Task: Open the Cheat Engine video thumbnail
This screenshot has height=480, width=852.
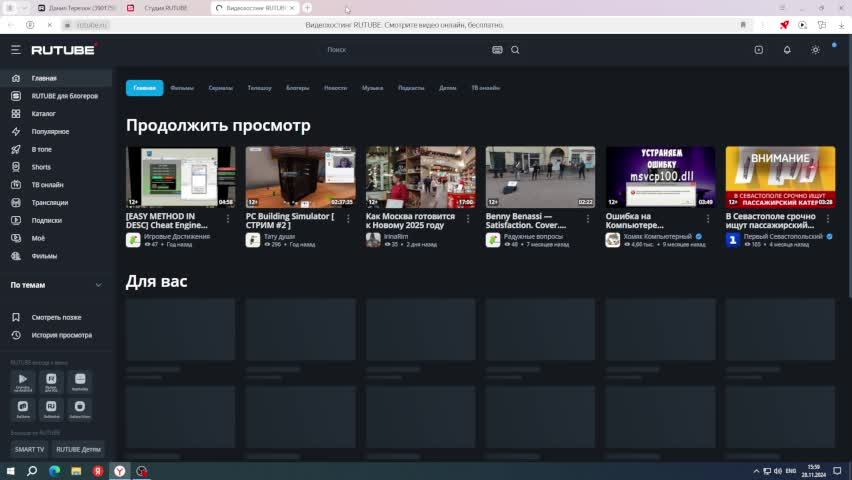Action: (x=180, y=177)
